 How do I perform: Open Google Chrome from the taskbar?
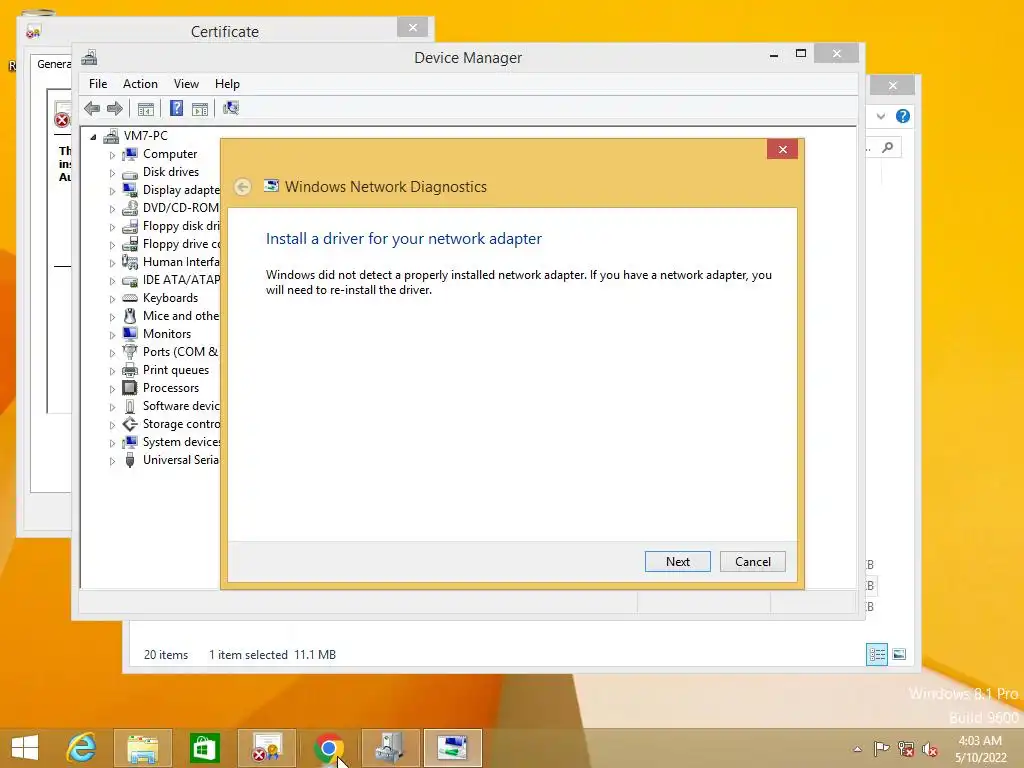328,748
